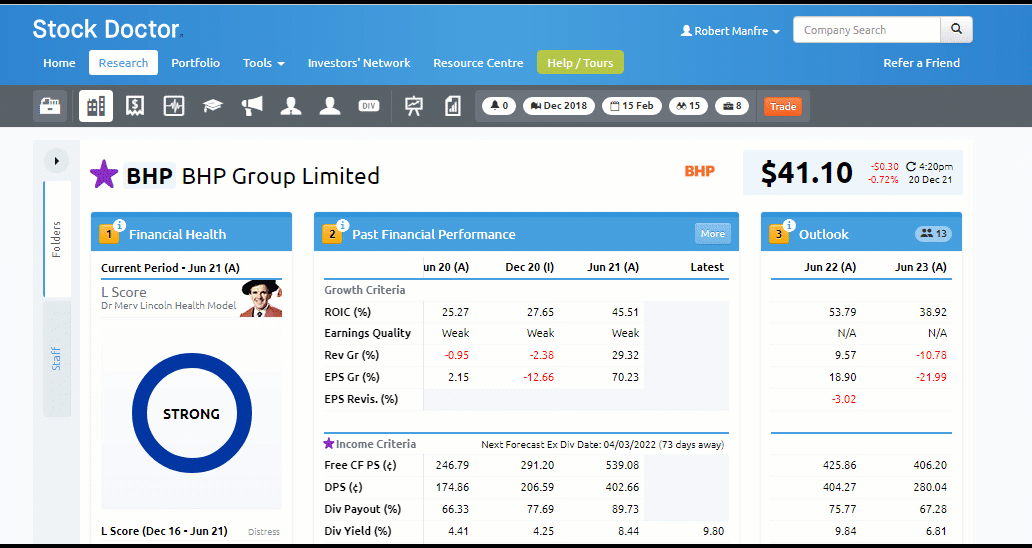Click the $41.10 share price
This screenshot has width=1032, height=548.
coord(806,173)
